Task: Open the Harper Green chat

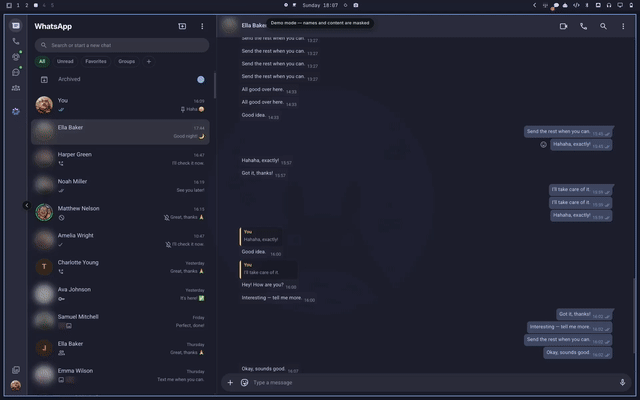Action: (x=120, y=159)
